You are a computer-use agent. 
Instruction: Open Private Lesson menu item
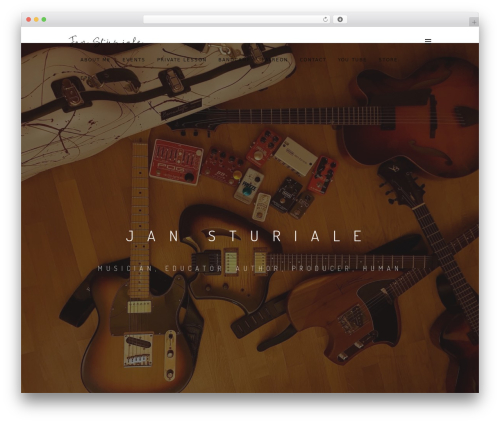(182, 60)
